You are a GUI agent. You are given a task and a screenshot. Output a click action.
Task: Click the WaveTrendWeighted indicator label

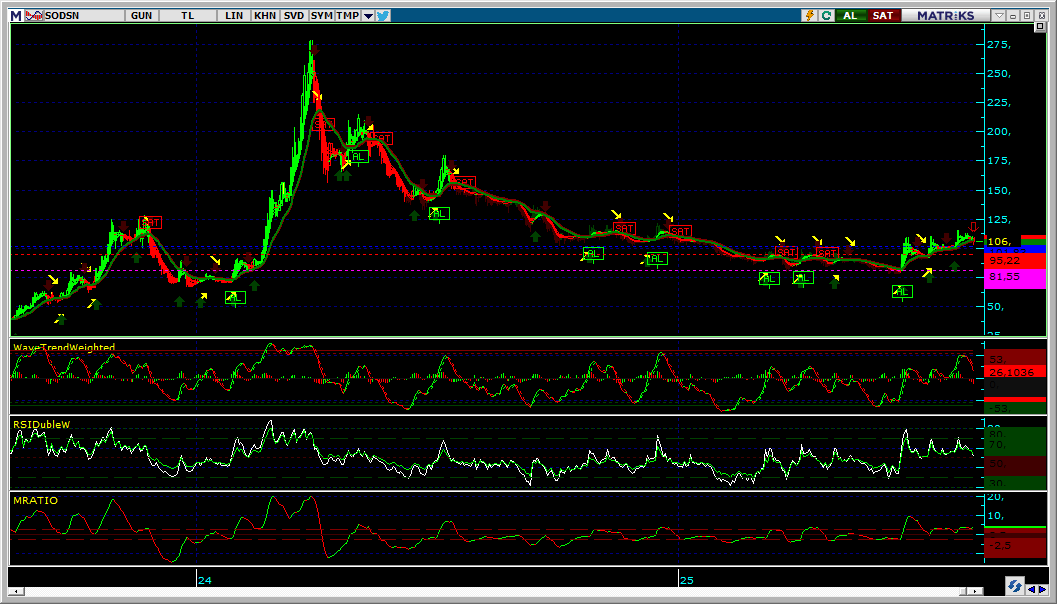[64, 347]
